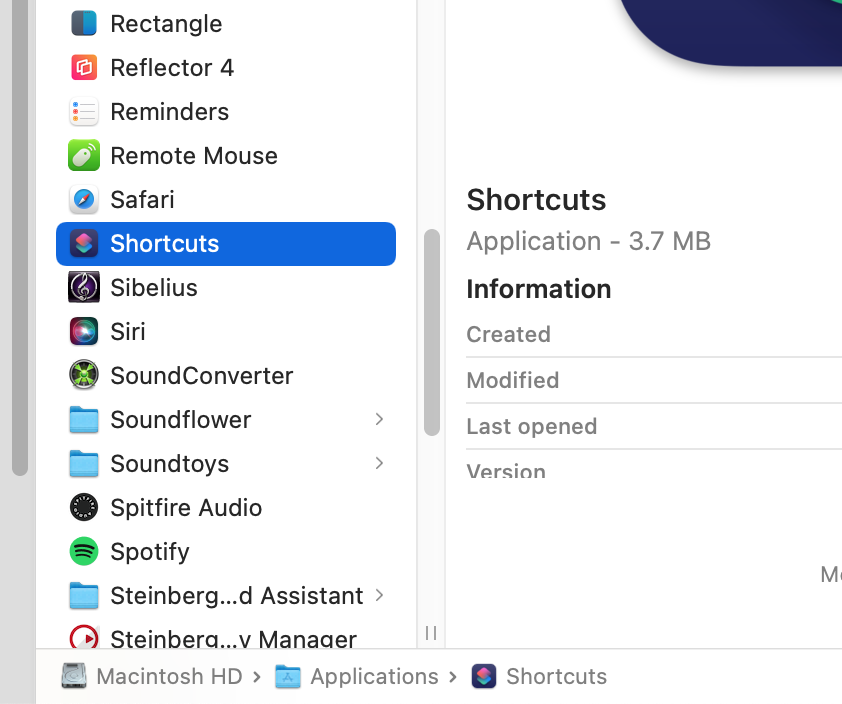The width and height of the screenshot is (842, 704).
Task: Click the Application - 3.7 MB text
Action: (x=589, y=241)
